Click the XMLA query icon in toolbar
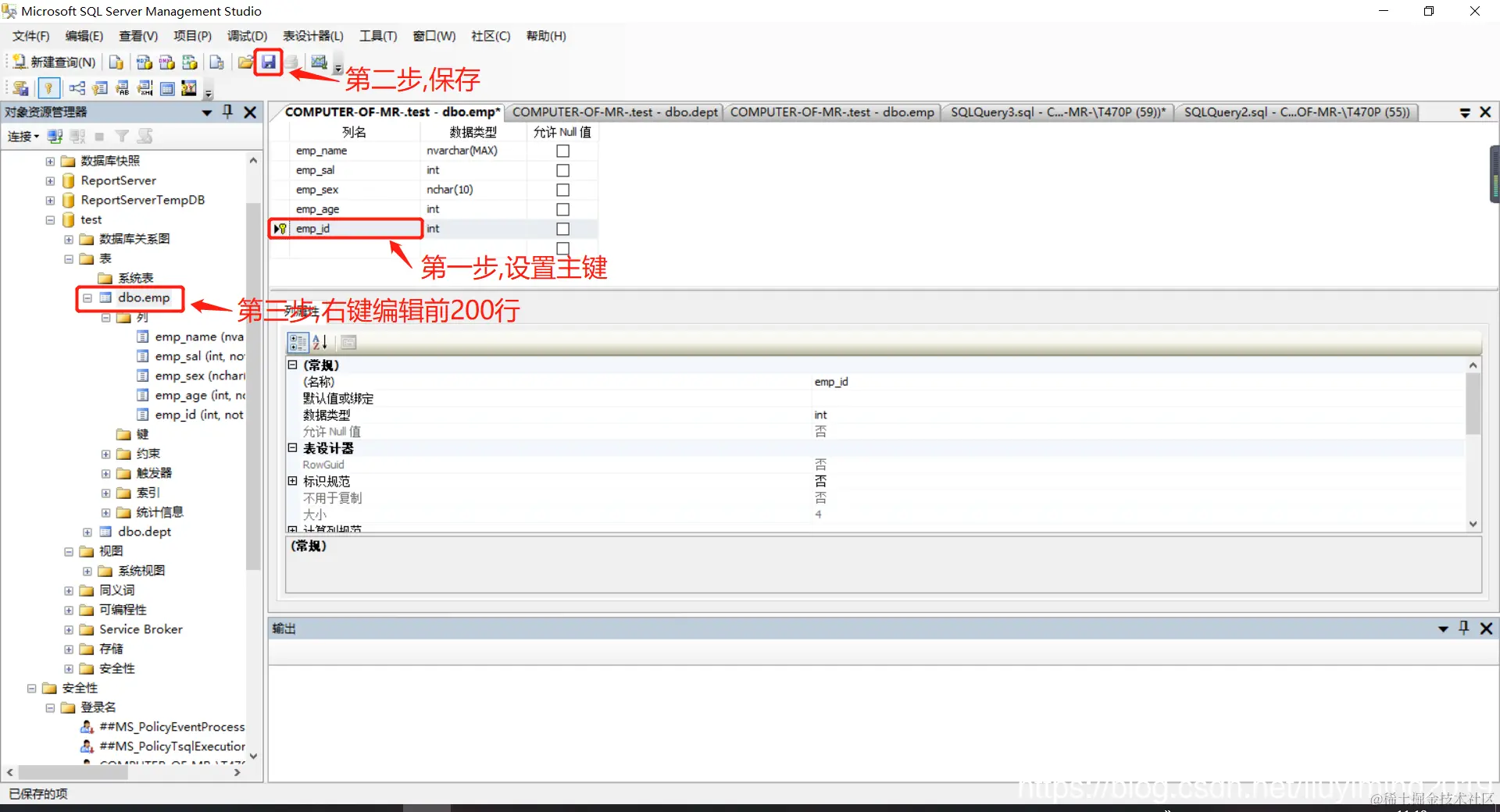 (189, 62)
